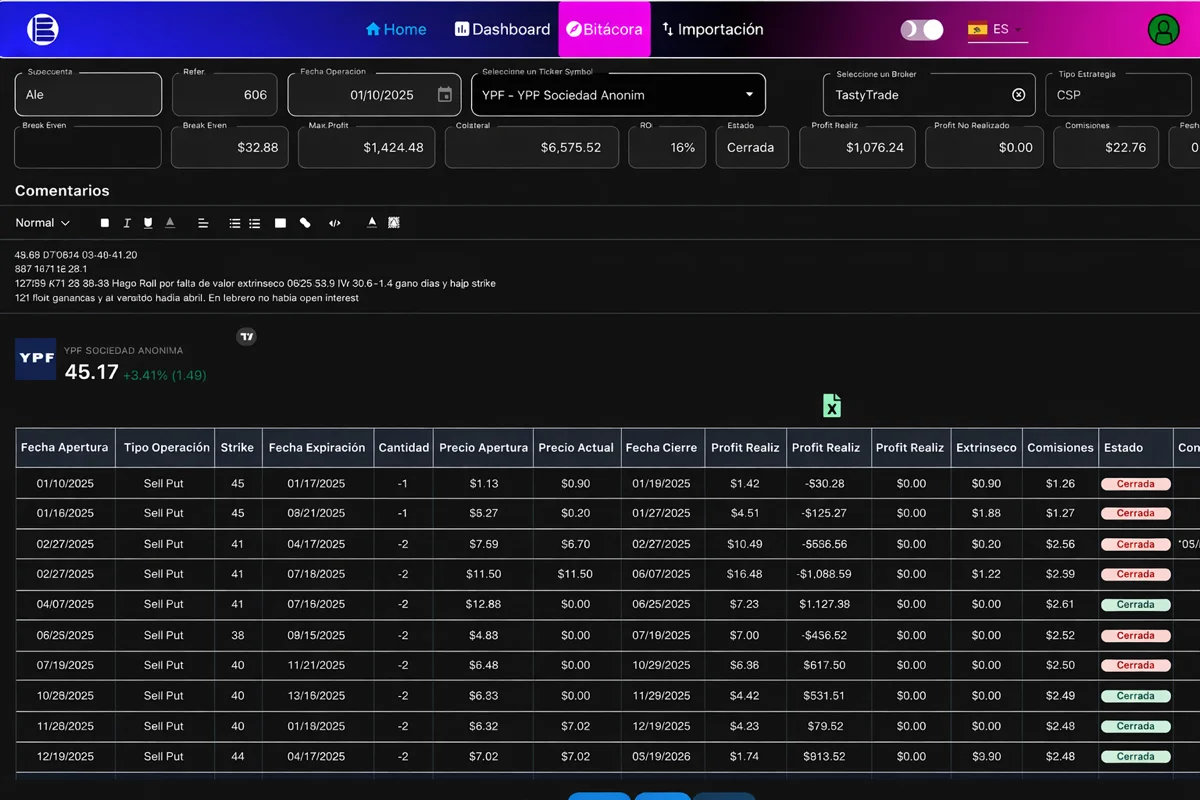The image size is (1200, 800).
Task: Open the ES language dropdown
Action: tap(996, 29)
